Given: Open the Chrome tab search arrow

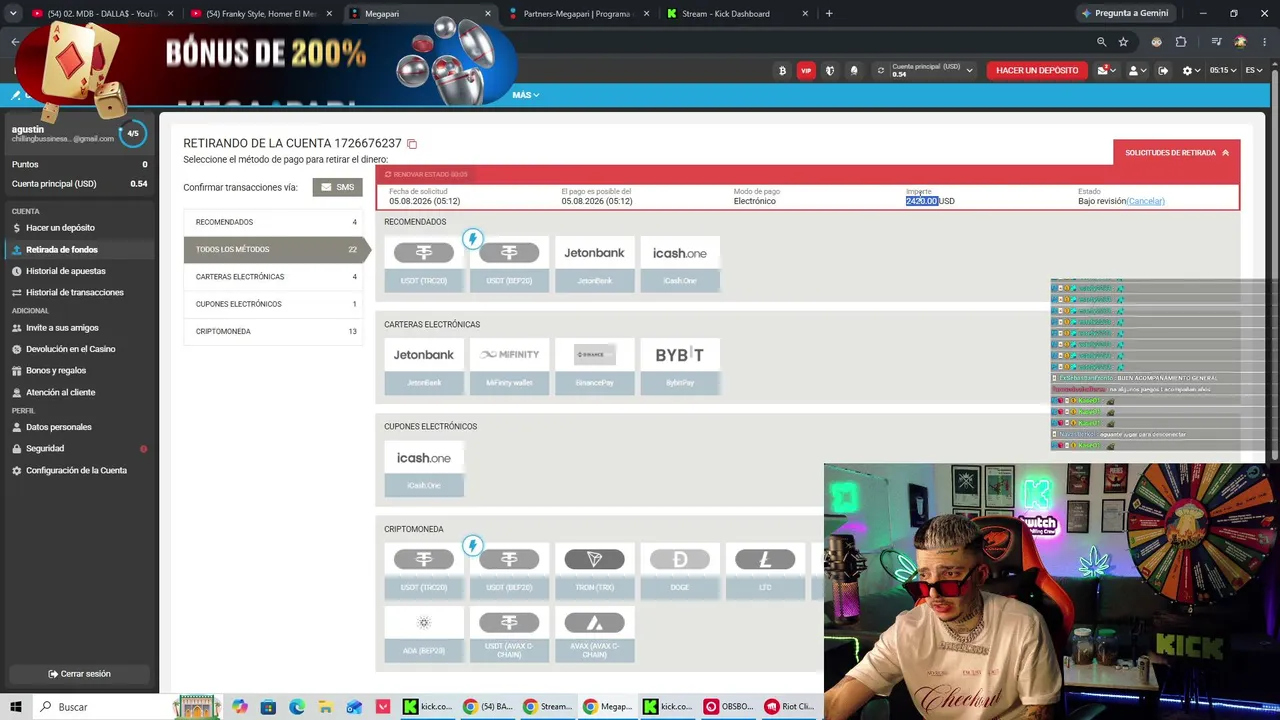Looking at the screenshot, I should click(x=15, y=14).
